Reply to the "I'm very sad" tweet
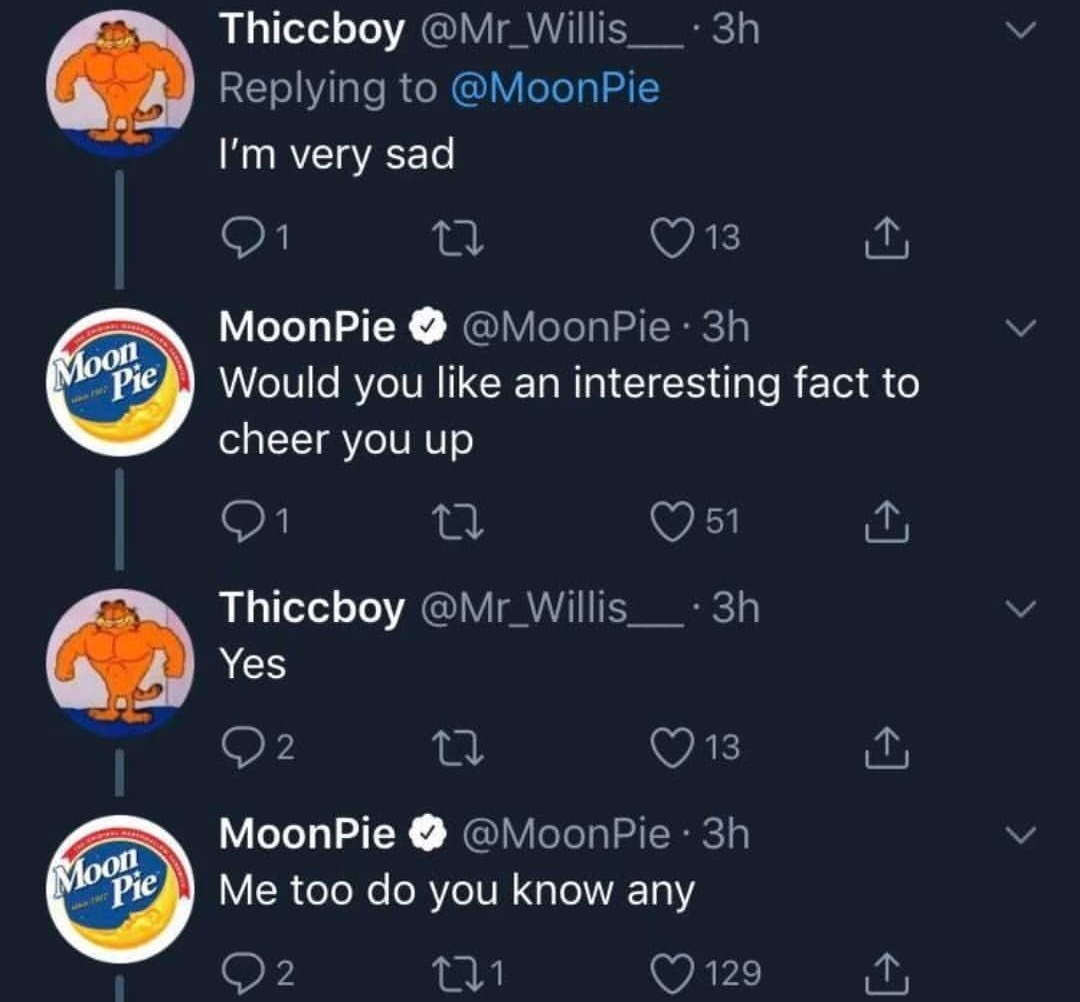Viewport: 1080px width, 1002px height. tap(242, 238)
